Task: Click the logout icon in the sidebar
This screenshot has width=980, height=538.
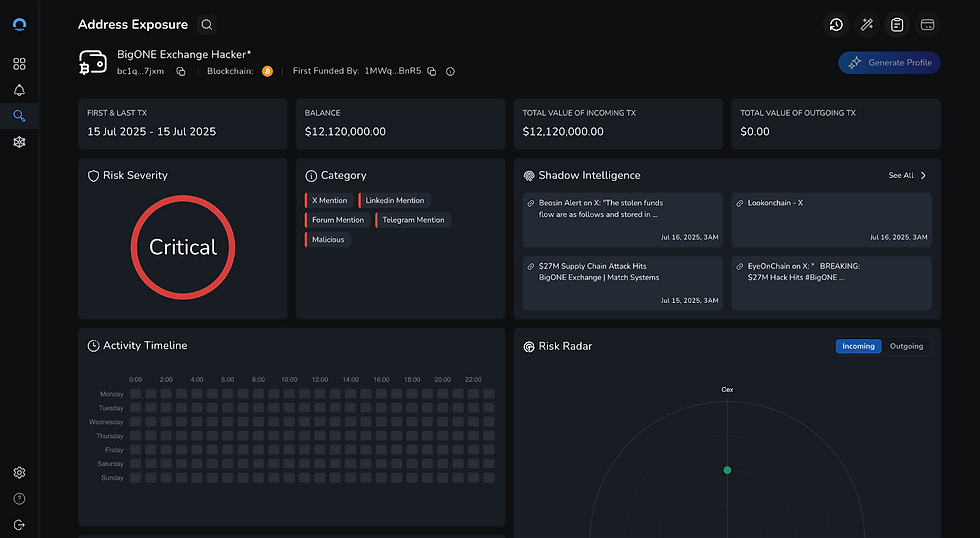Action: click(19, 525)
